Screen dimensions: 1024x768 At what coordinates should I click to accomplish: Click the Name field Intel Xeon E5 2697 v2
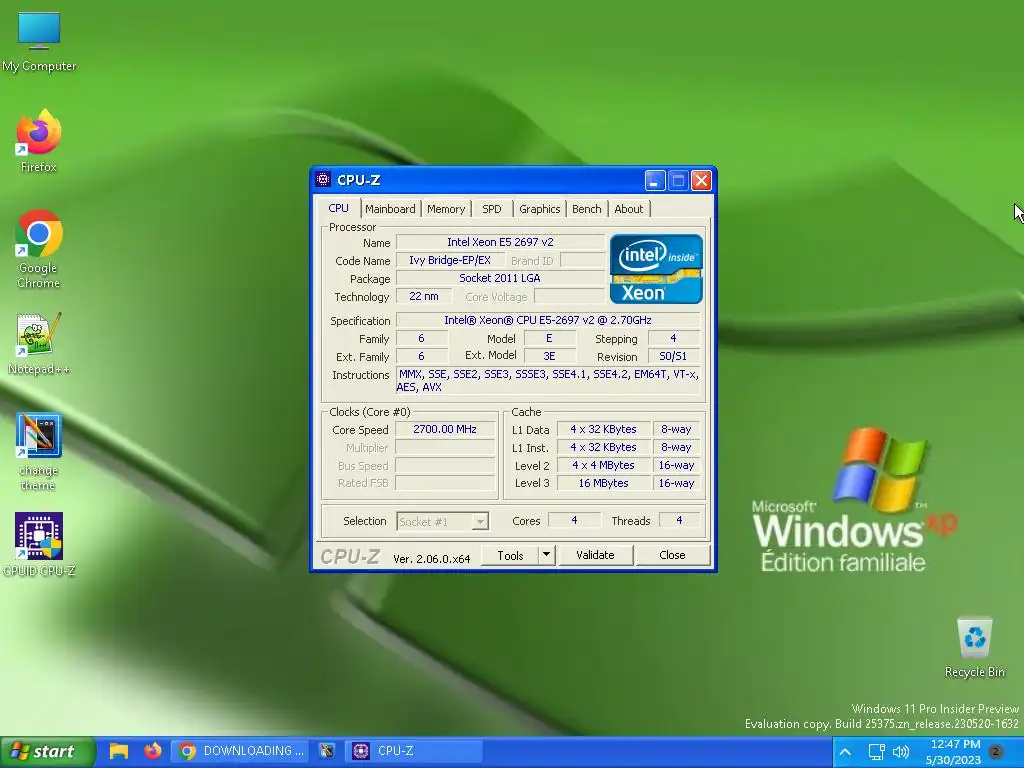tap(500, 242)
